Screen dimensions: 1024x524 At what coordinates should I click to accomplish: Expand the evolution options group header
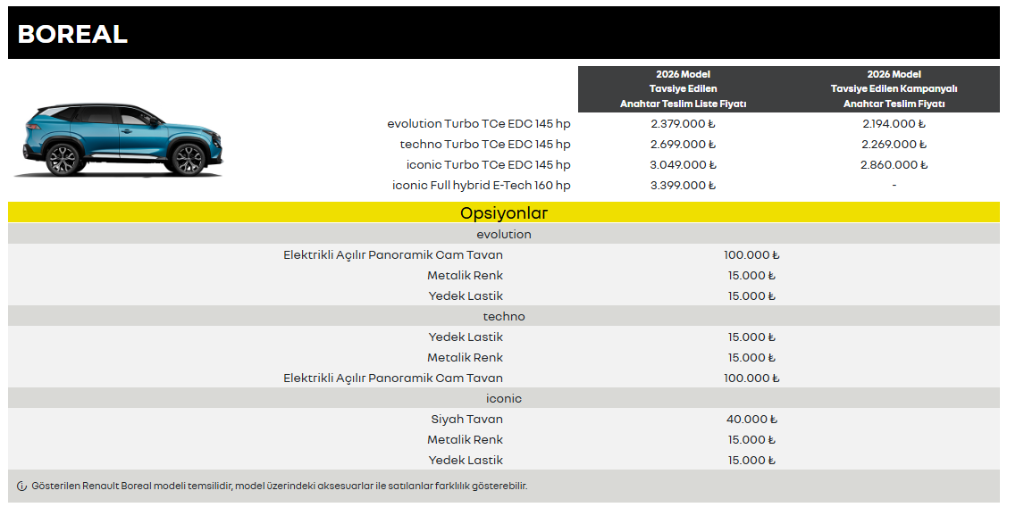click(504, 234)
